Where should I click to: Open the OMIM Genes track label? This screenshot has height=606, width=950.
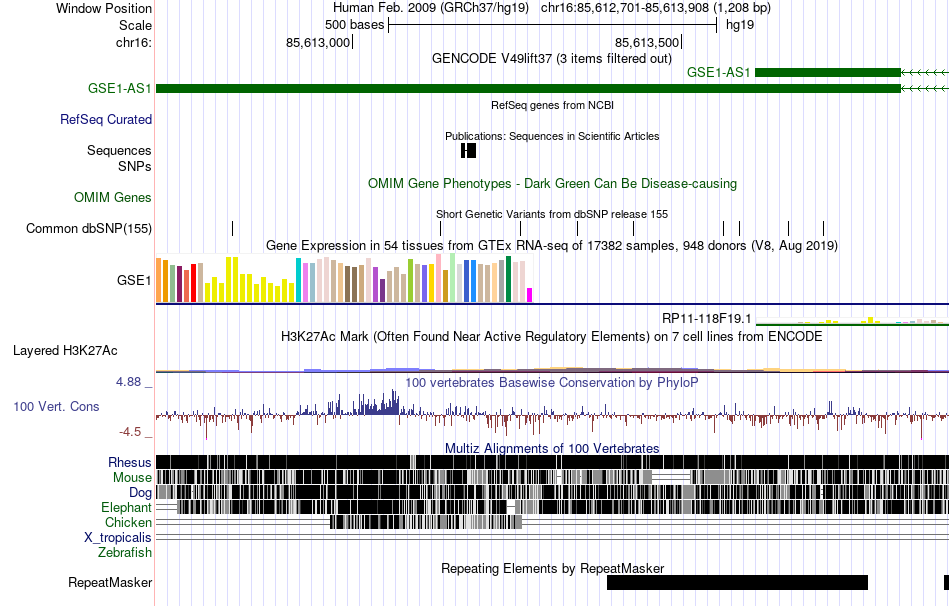[x=113, y=198]
